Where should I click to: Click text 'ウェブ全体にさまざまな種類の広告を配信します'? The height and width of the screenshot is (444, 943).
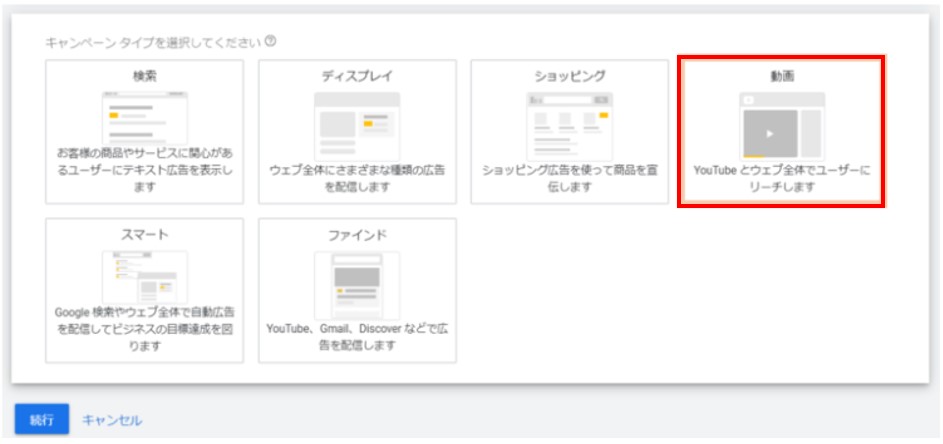(x=357, y=179)
